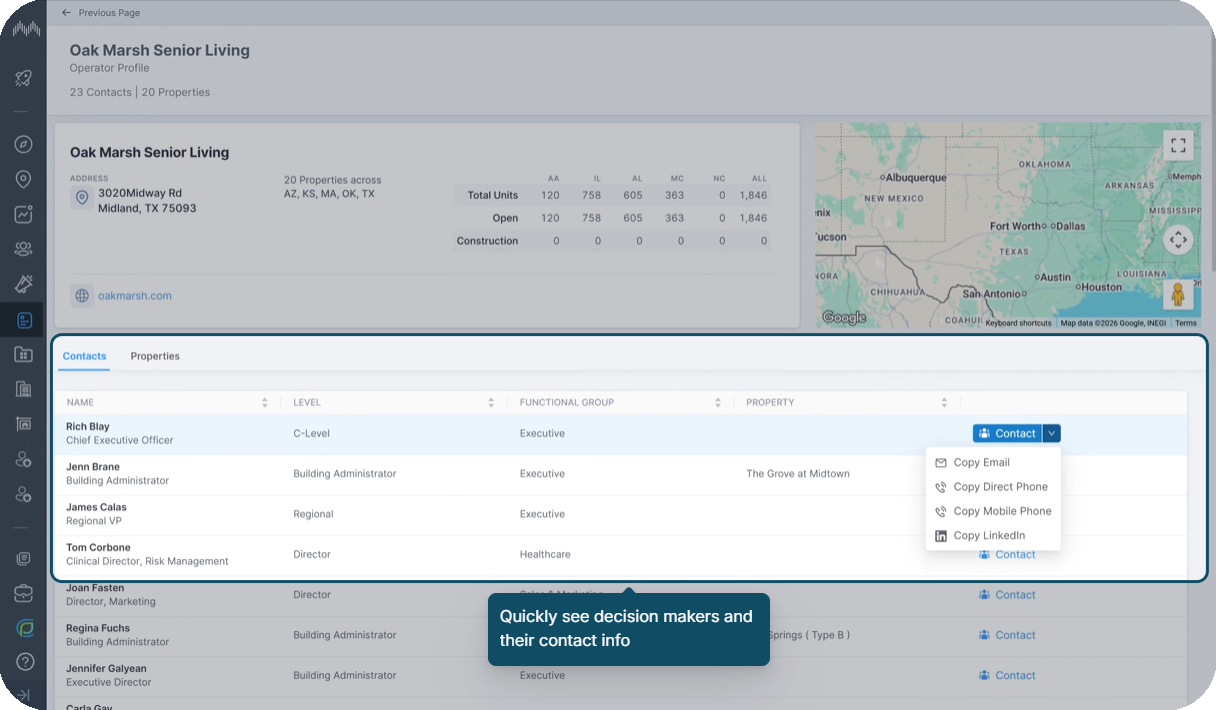Screen dimensions: 1216x710
Task: Sort by Functional Group column
Action: (x=717, y=402)
